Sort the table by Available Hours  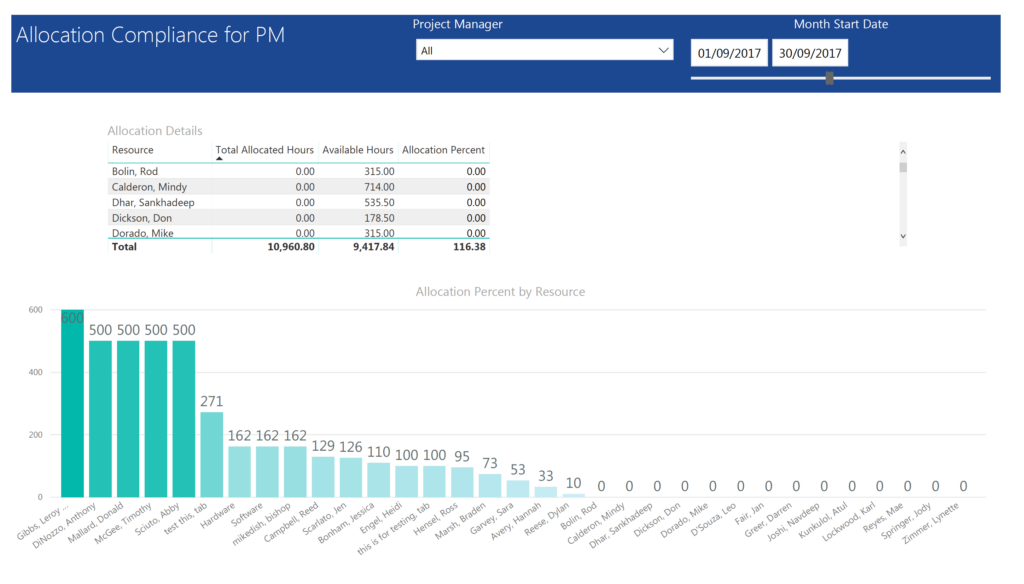click(358, 150)
